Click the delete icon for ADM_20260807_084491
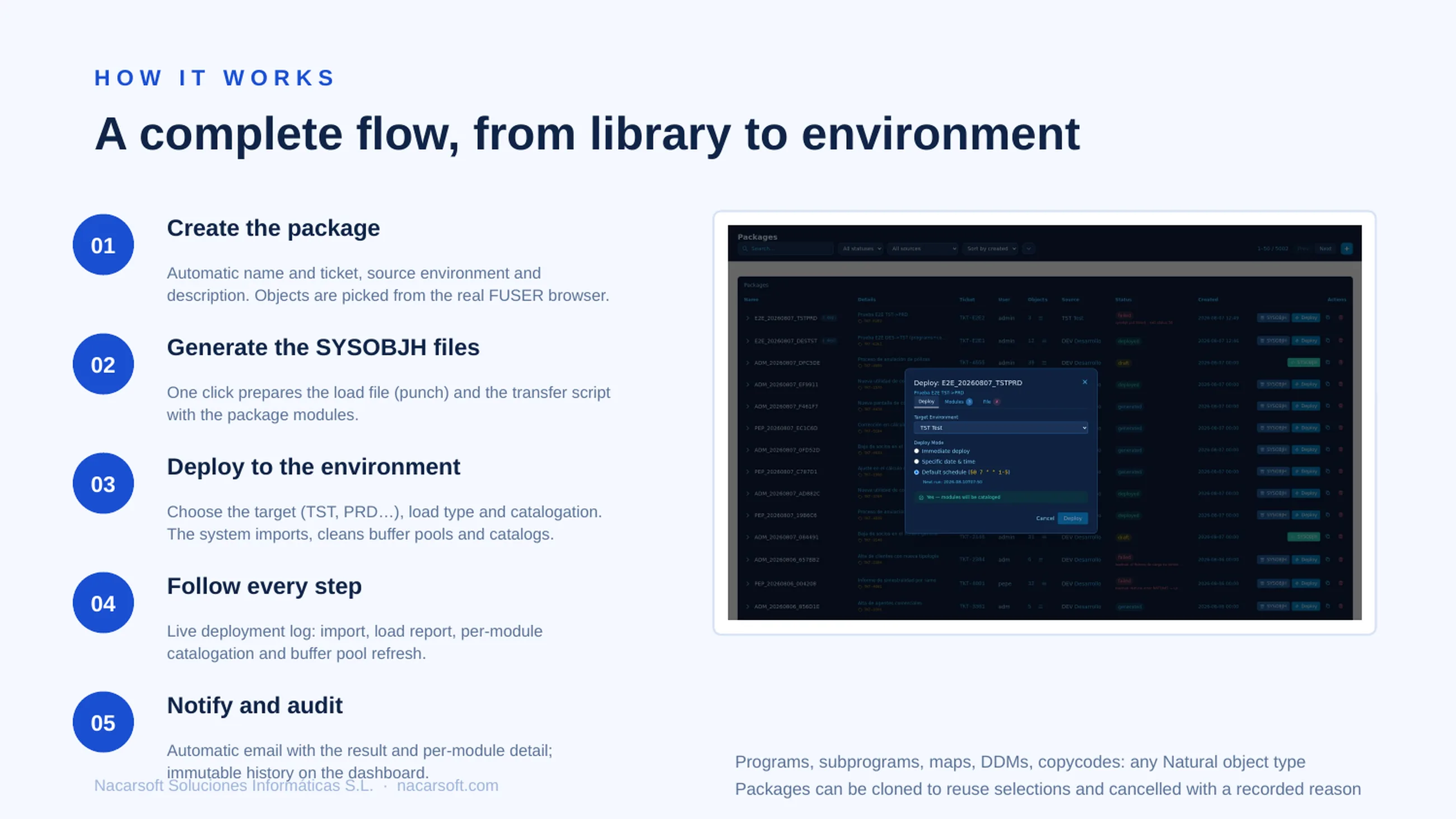Image resolution: width=1456 pixels, height=819 pixels. point(1341,537)
